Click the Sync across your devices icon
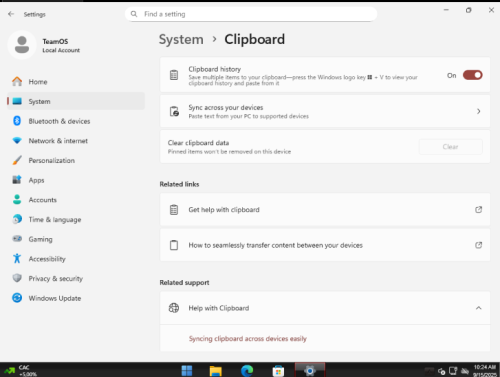Image resolution: width=500 pixels, height=377 pixels. point(174,111)
